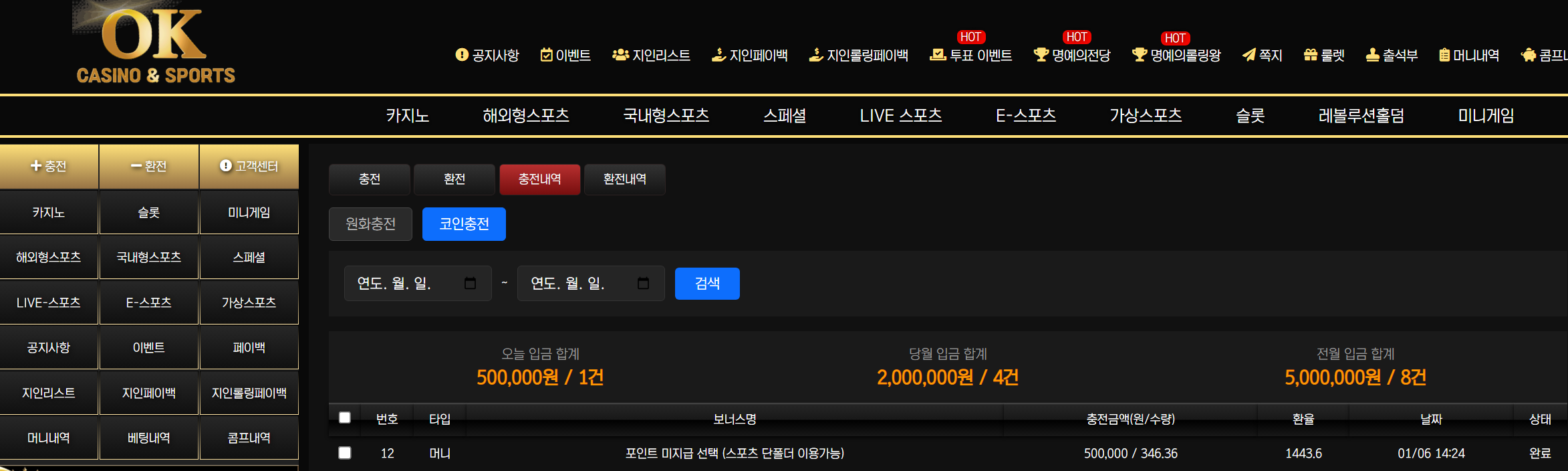Screen dimensions: 1568x471
Task: Select the 원화충전 tab
Action: [370, 224]
